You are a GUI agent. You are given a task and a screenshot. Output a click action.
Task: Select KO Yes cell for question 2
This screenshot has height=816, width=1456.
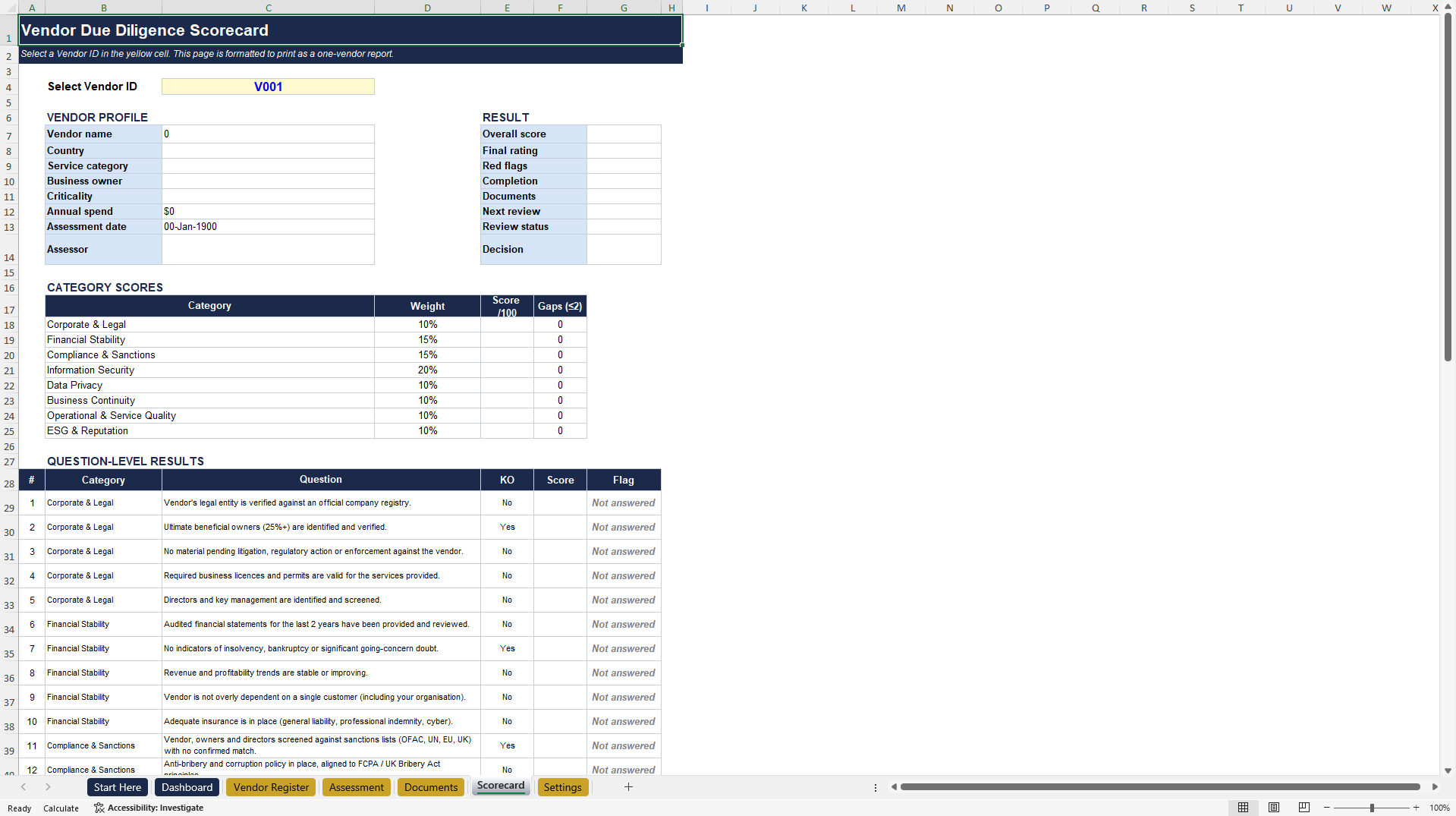507,527
